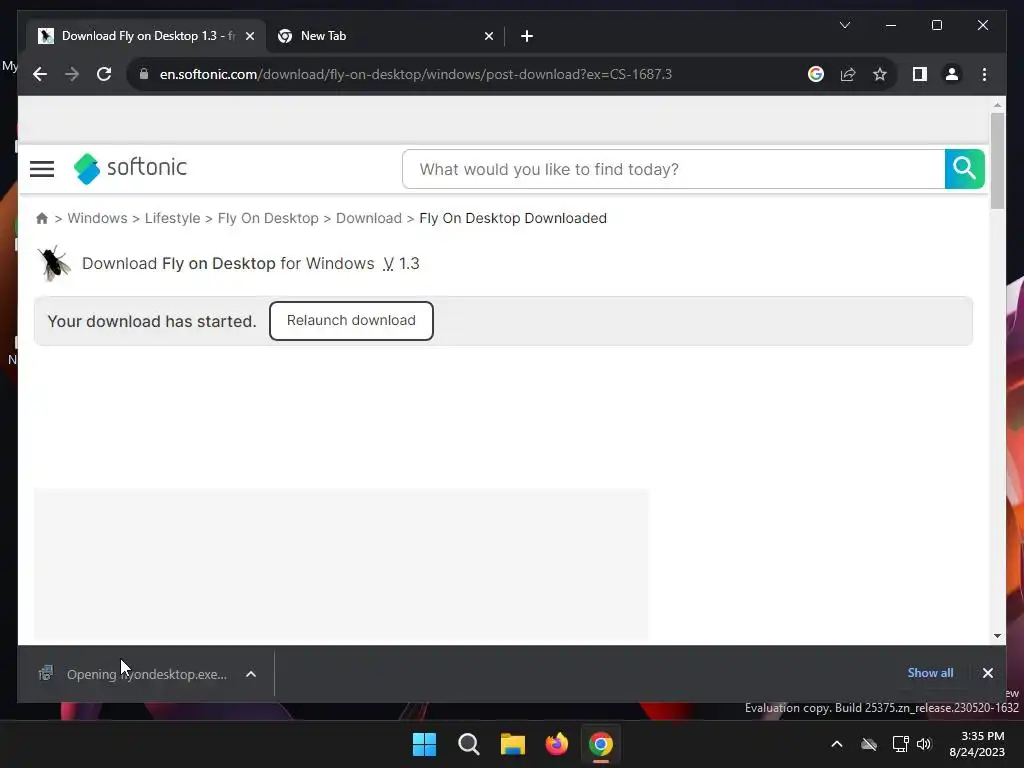This screenshot has width=1024, height=768.
Task: Show hidden system tray icons
Action: (837, 744)
